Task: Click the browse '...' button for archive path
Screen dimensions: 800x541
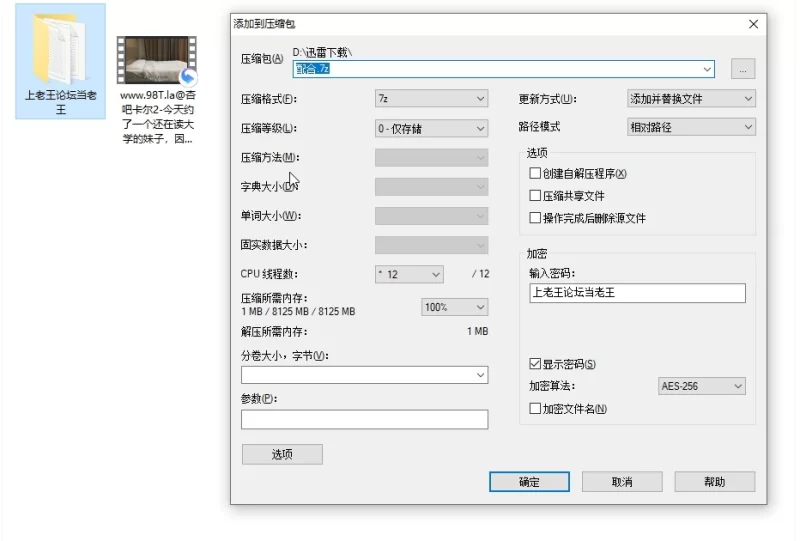Action: [x=742, y=69]
